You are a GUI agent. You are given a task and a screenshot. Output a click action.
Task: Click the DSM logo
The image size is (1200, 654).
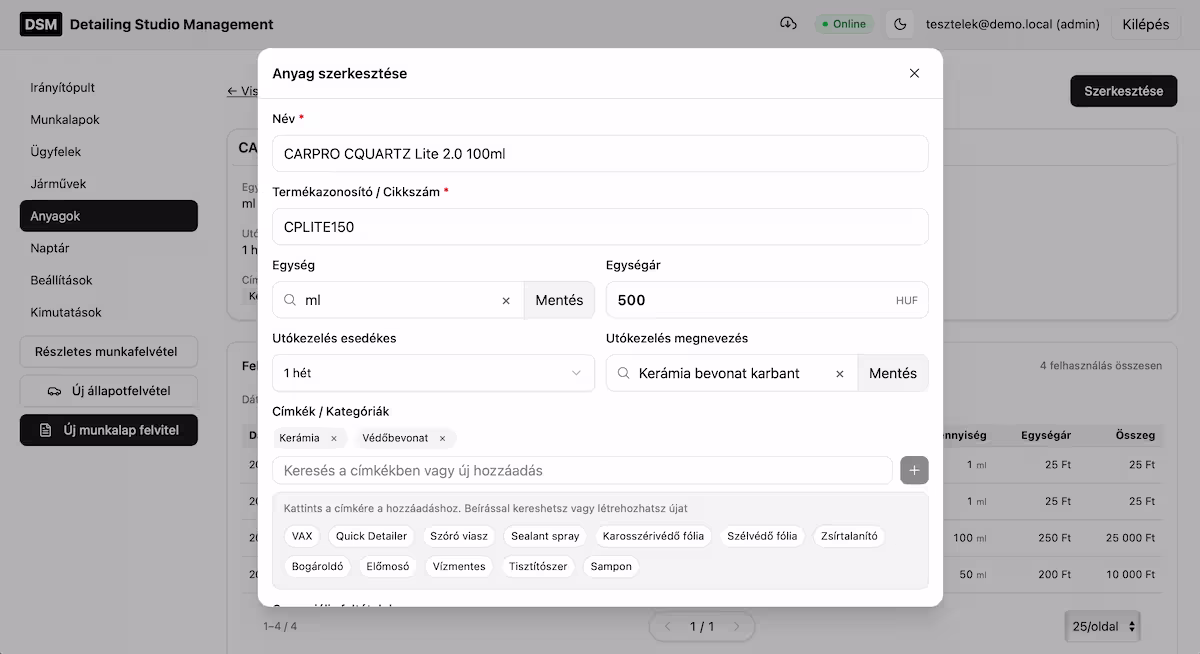coord(41,24)
